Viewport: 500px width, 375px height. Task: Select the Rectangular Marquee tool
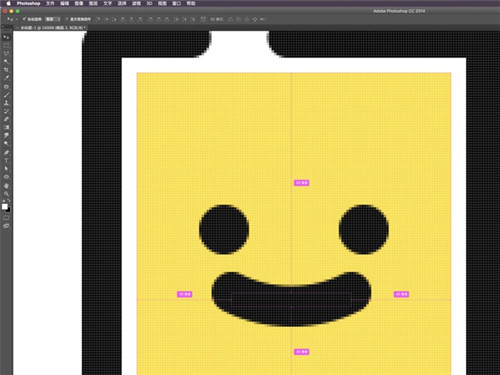pos(6,45)
